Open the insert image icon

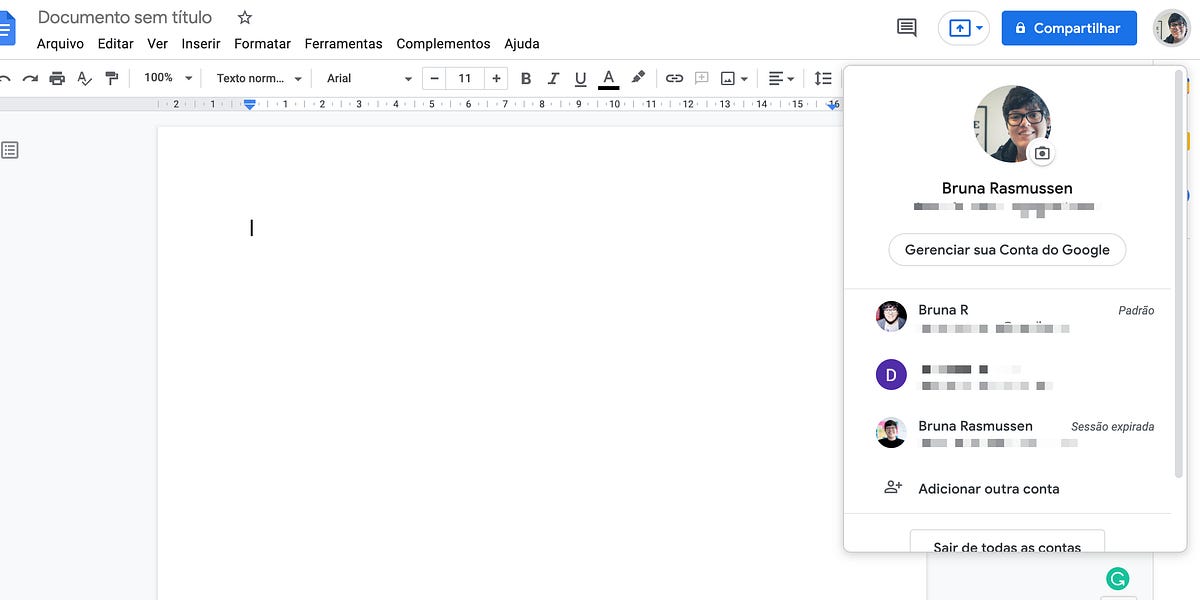(728, 77)
